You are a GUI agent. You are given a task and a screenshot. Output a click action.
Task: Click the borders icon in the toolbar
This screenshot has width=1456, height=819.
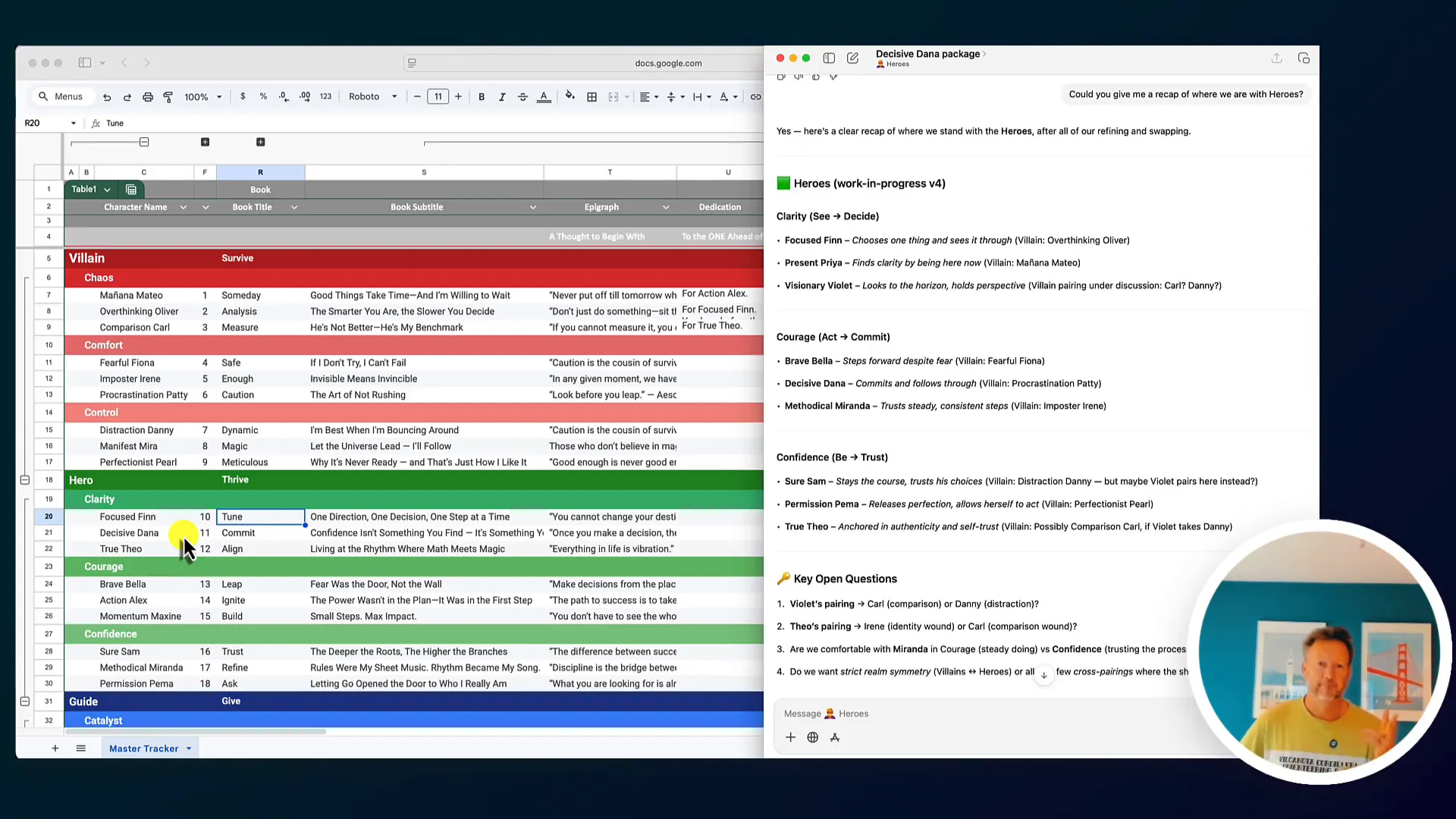click(592, 97)
